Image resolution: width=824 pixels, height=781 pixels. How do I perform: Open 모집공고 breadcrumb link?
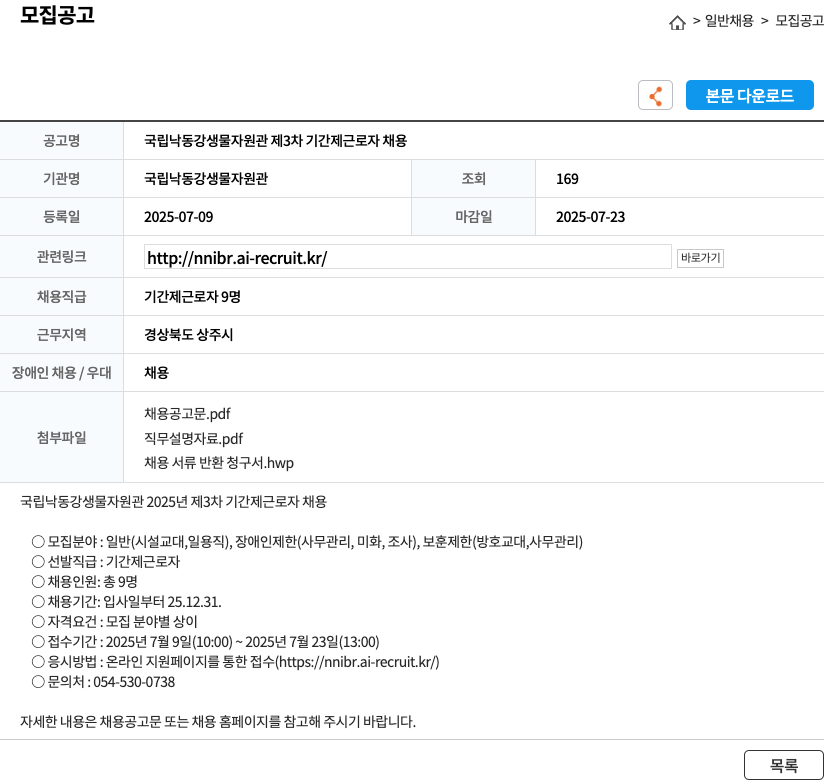[799, 21]
